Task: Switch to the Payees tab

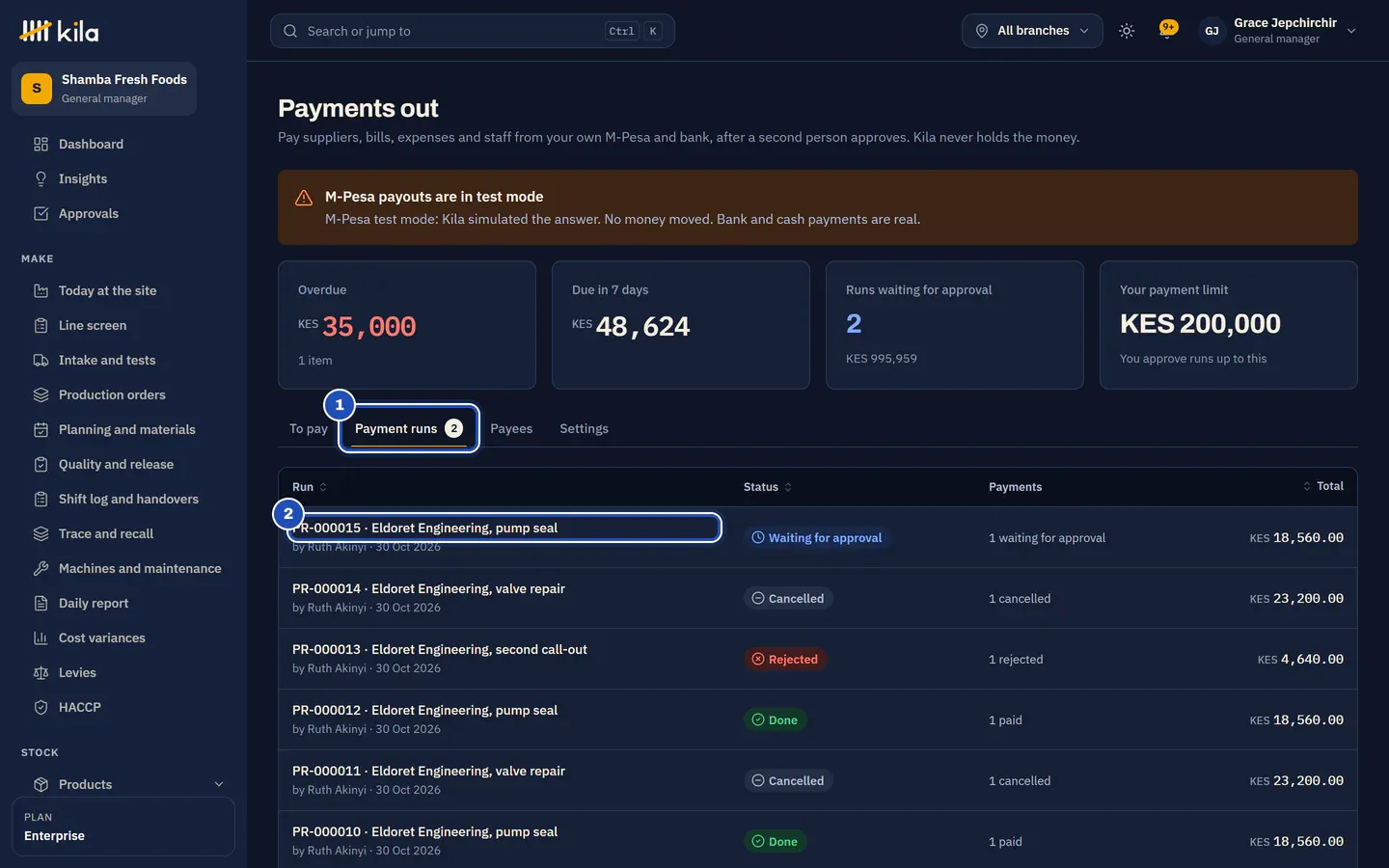Action: tap(511, 428)
